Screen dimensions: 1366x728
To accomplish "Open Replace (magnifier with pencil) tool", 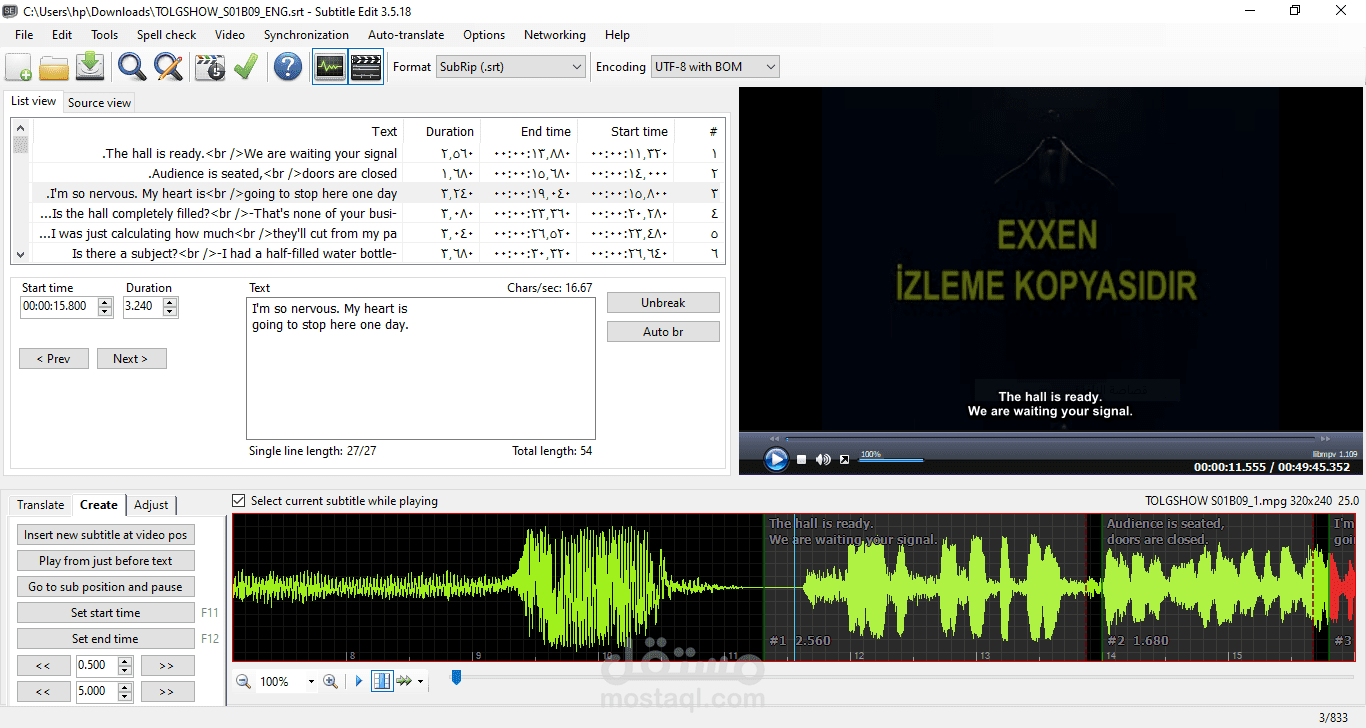I will (x=168, y=67).
